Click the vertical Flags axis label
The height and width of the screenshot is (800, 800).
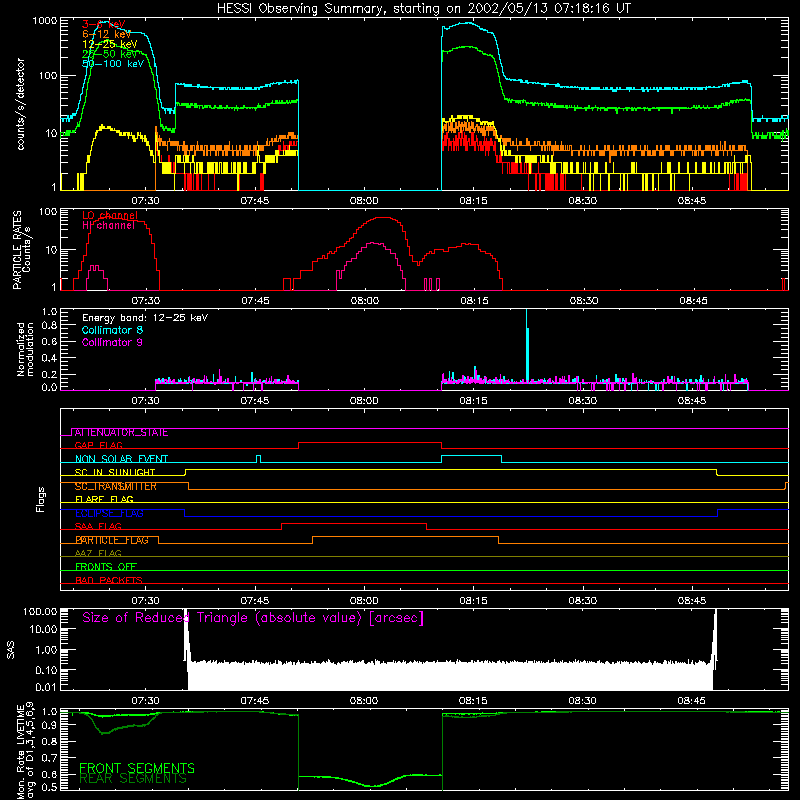41,499
